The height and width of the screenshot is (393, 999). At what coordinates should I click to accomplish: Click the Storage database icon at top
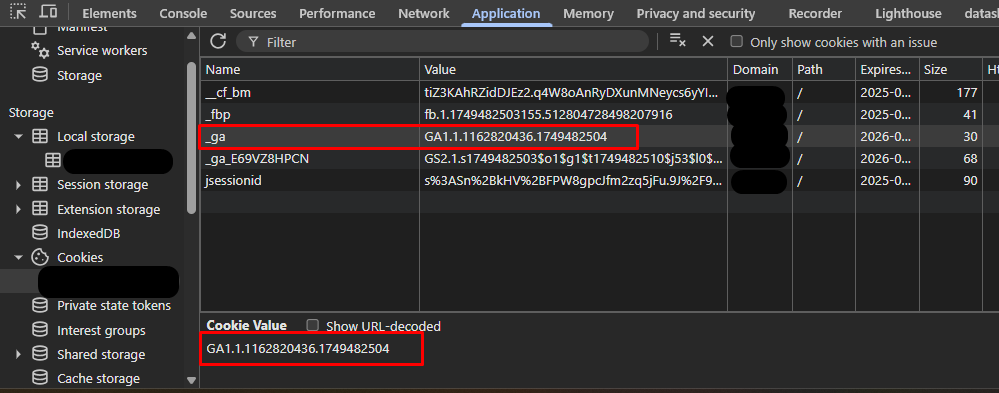[x=40, y=75]
